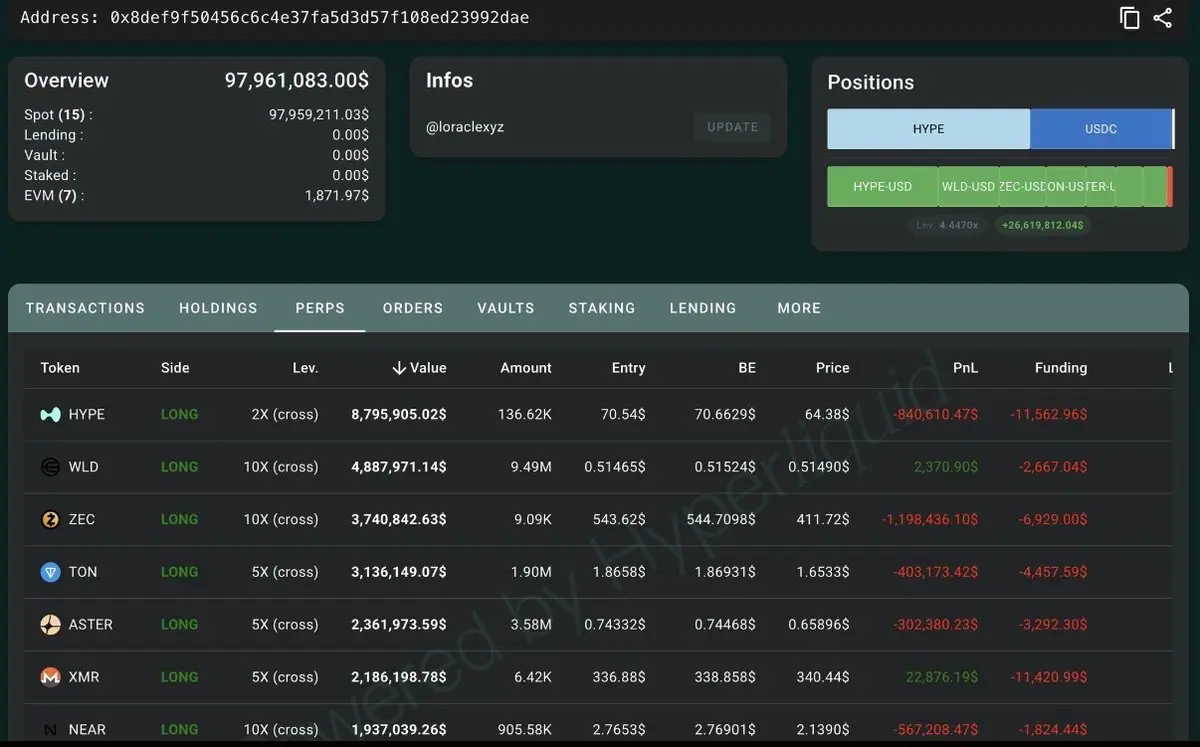Sort by the Value column arrow
This screenshot has height=747, width=1200.
[399, 368]
